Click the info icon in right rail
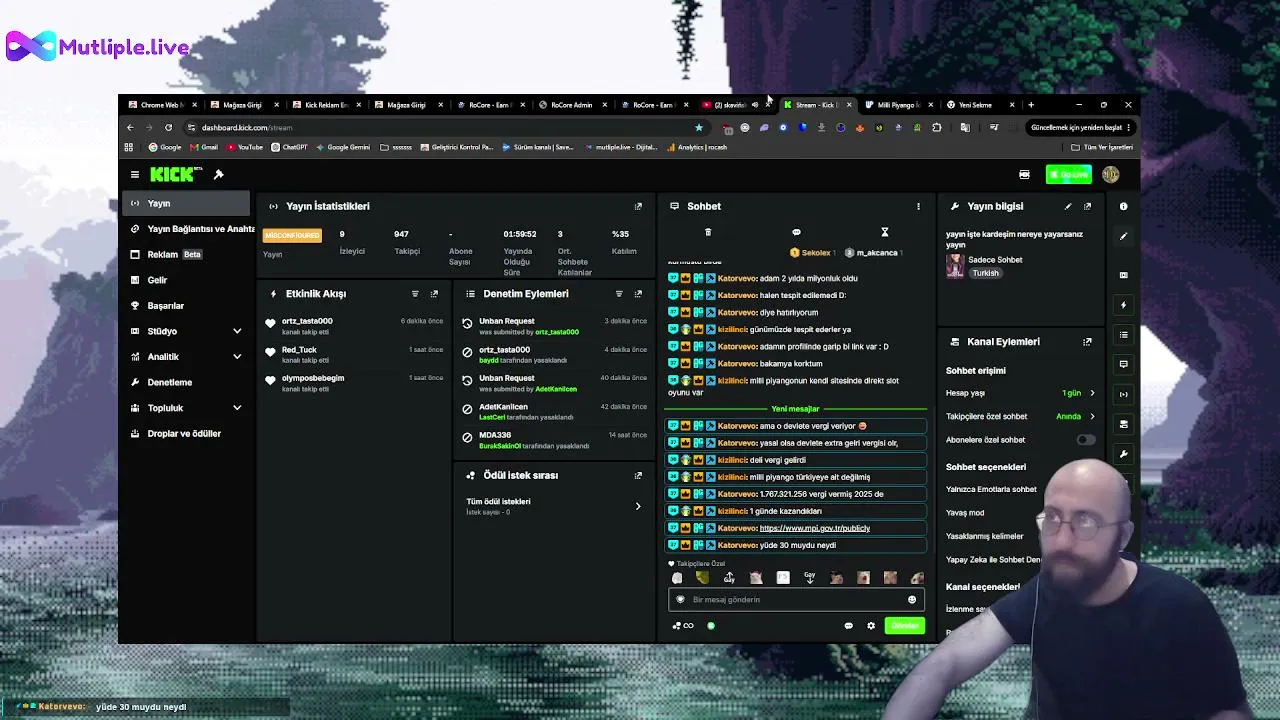Image resolution: width=1280 pixels, height=720 pixels. [1123, 207]
